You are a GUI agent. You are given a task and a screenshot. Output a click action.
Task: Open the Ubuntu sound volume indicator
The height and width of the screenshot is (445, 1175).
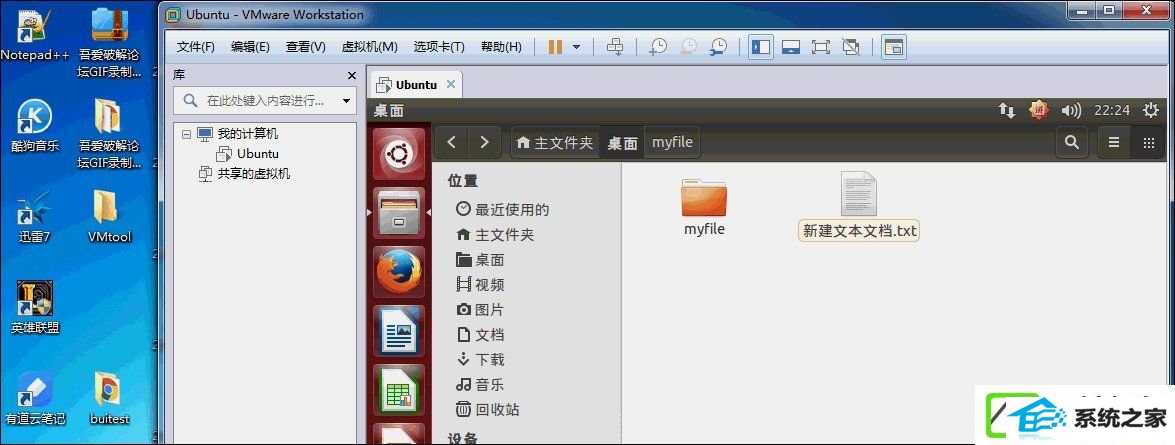pyautogui.click(x=1071, y=111)
